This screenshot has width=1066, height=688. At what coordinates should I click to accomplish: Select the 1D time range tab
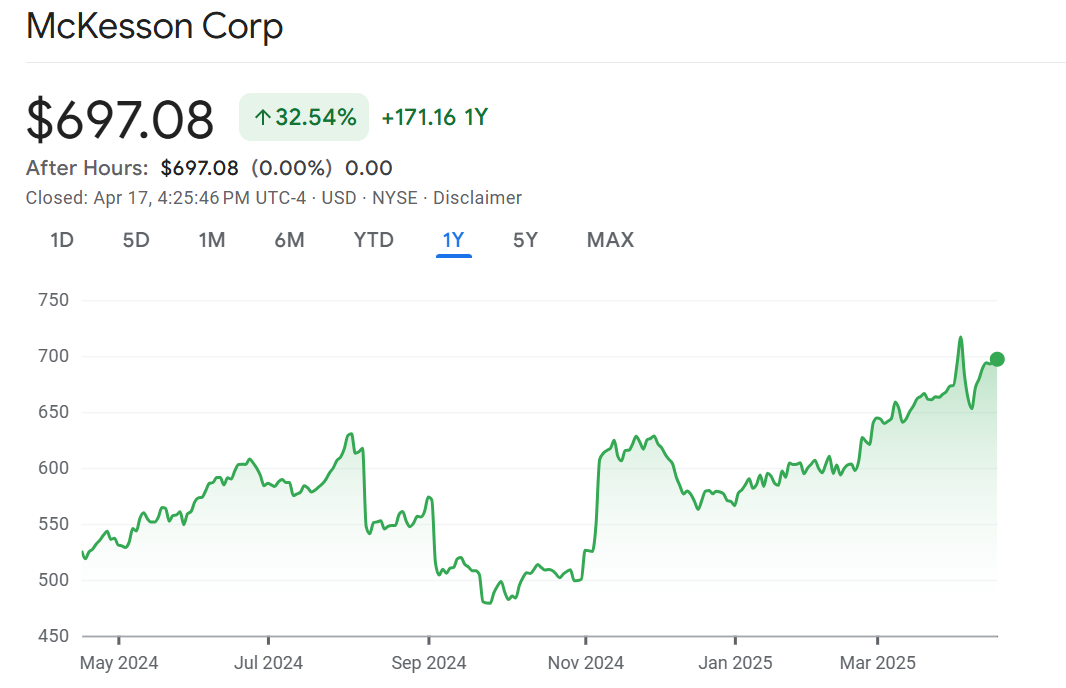tap(62, 240)
